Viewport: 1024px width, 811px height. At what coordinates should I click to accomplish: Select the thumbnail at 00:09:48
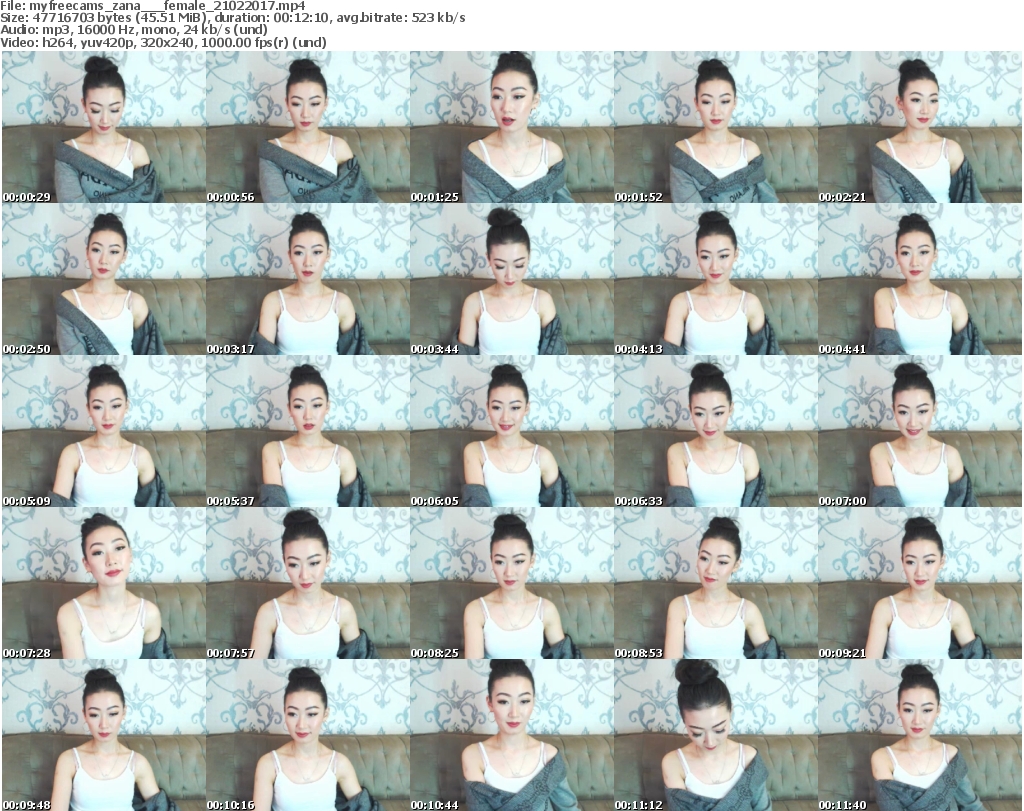click(104, 735)
